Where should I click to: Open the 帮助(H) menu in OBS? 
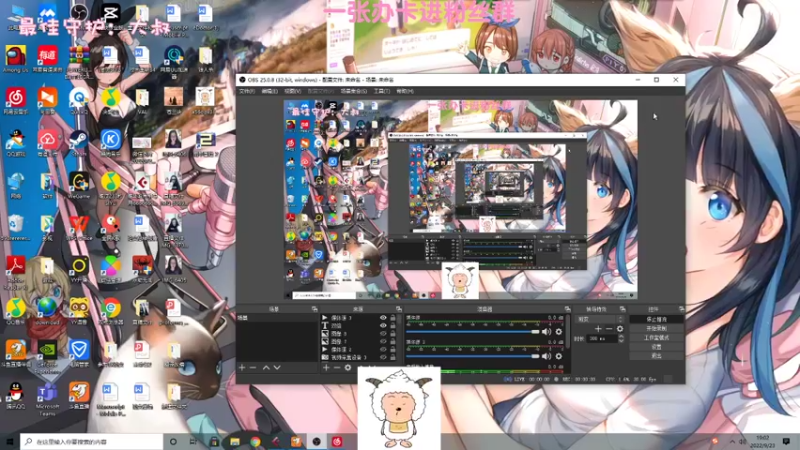coord(405,91)
